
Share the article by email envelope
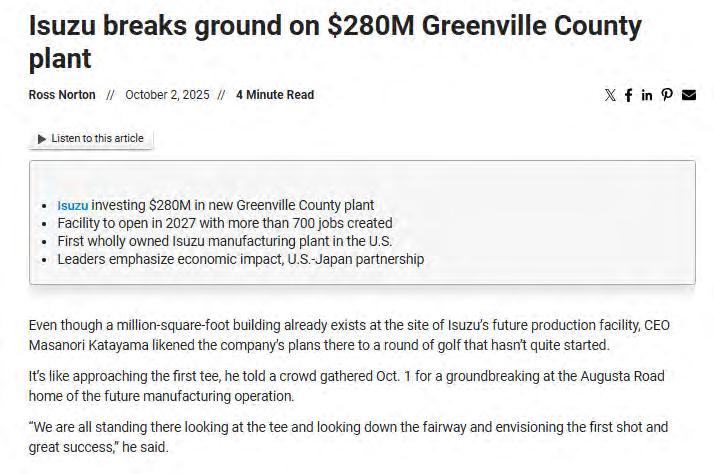[x=689, y=95]
